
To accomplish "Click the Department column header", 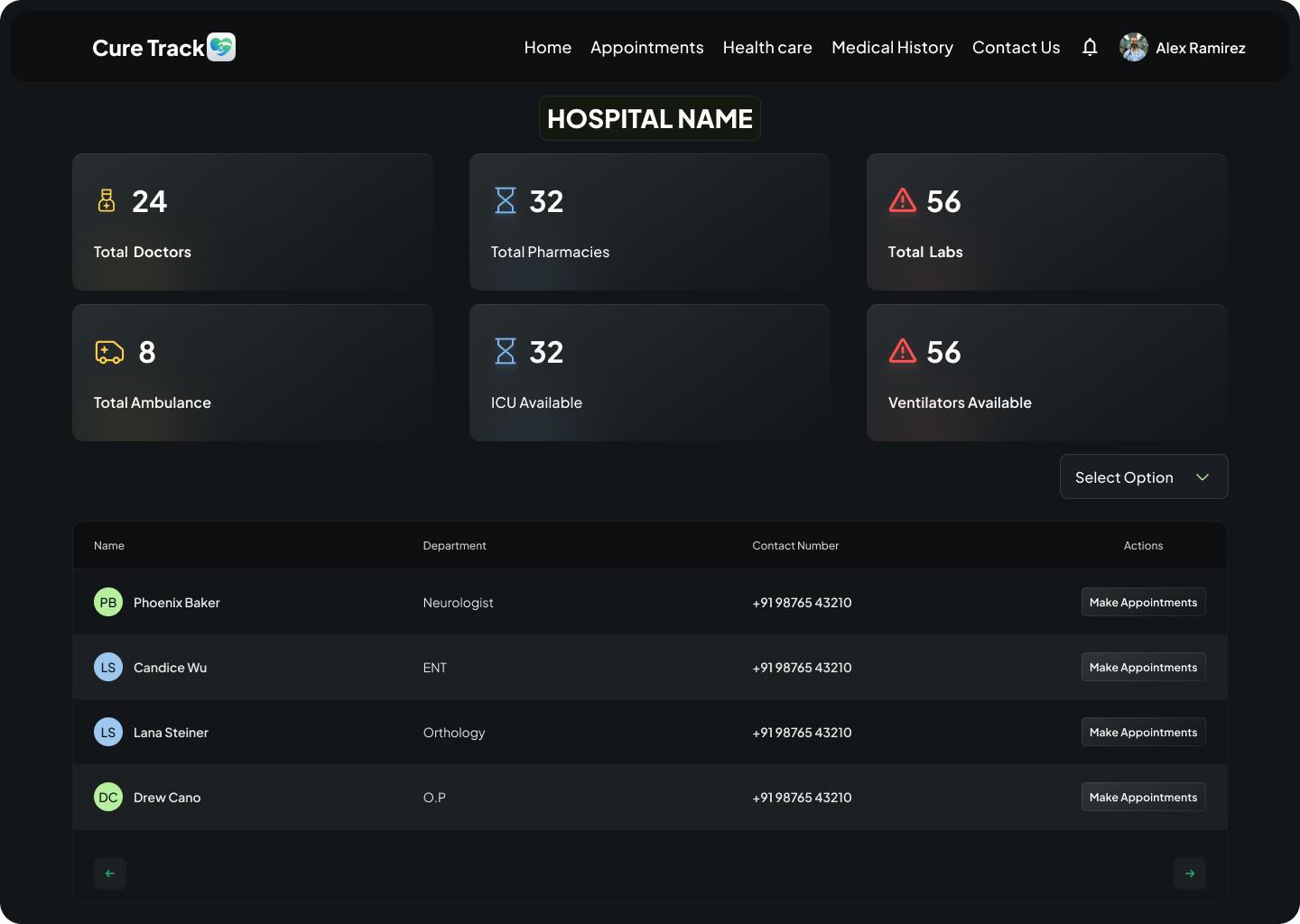I will click(x=454, y=545).
